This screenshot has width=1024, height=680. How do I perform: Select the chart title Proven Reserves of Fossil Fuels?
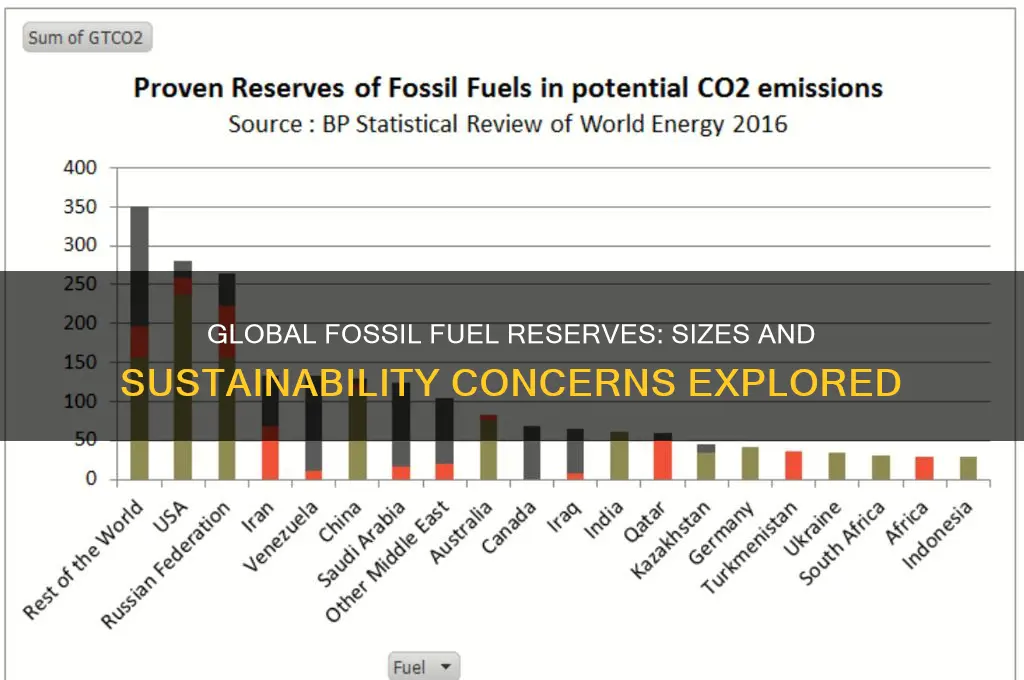pyautogui.click(x=508, y=88)
